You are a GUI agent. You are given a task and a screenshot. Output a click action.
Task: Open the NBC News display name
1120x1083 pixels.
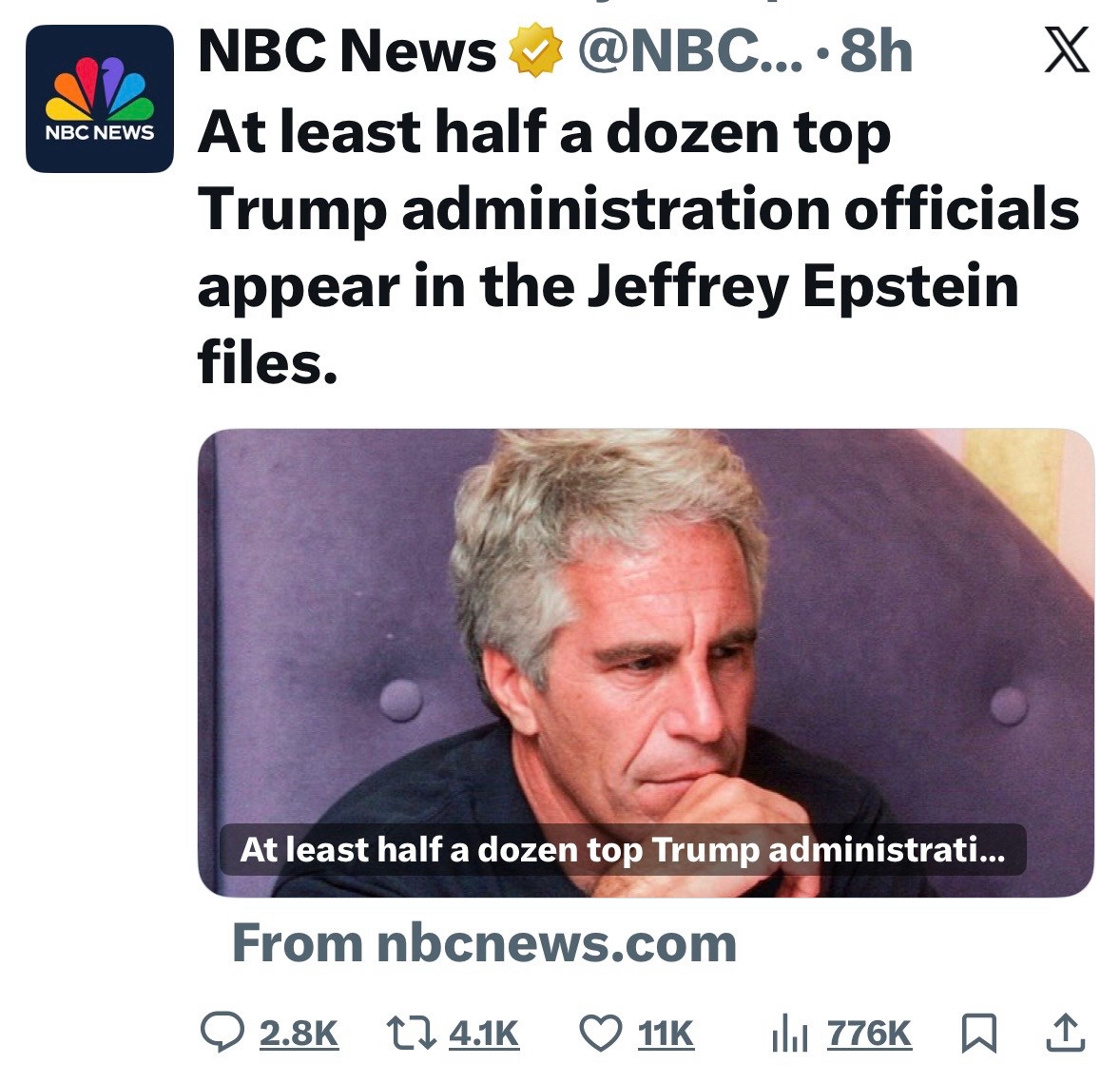(347, 51)
